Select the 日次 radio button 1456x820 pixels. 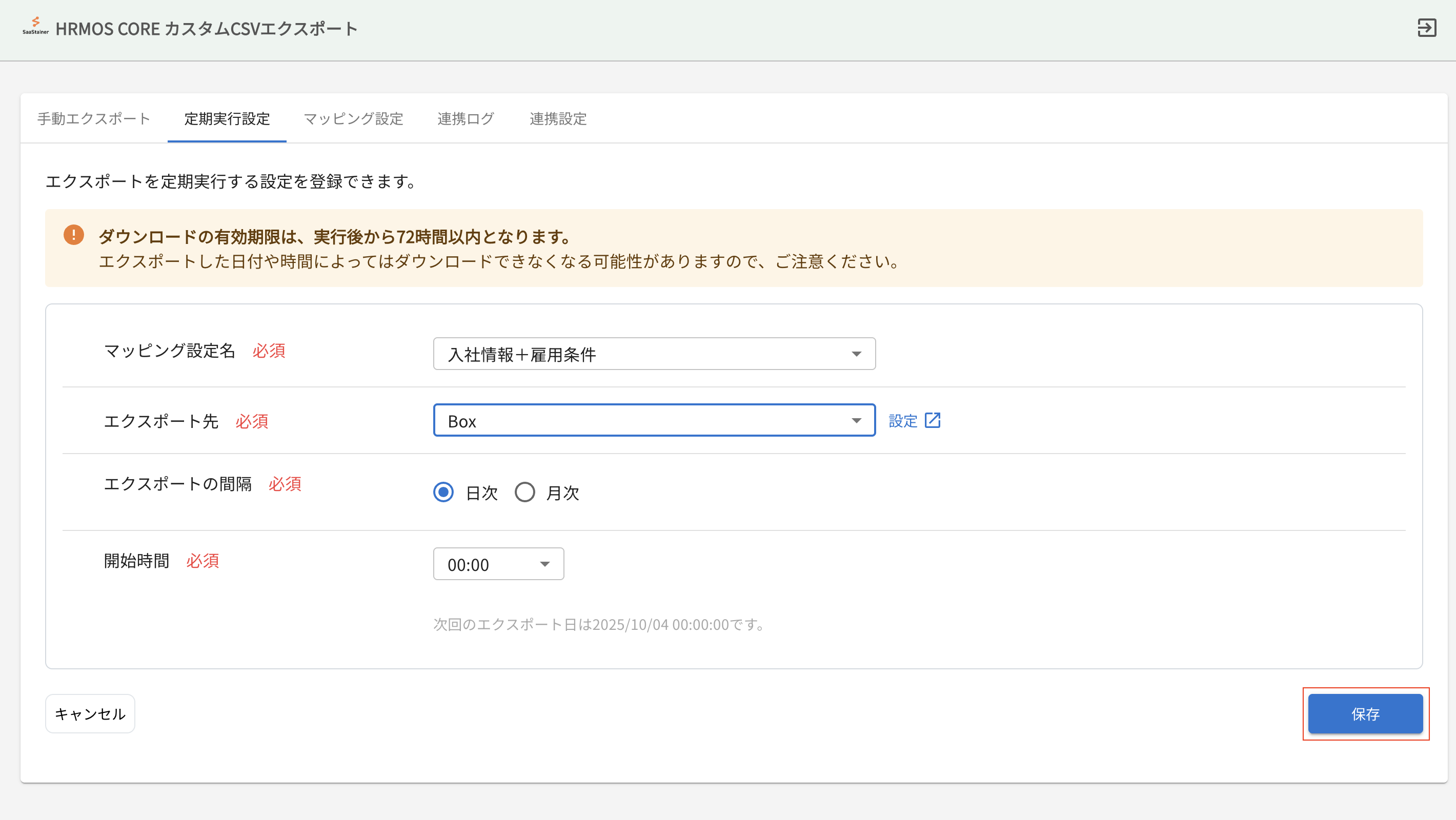pos(443,492)
